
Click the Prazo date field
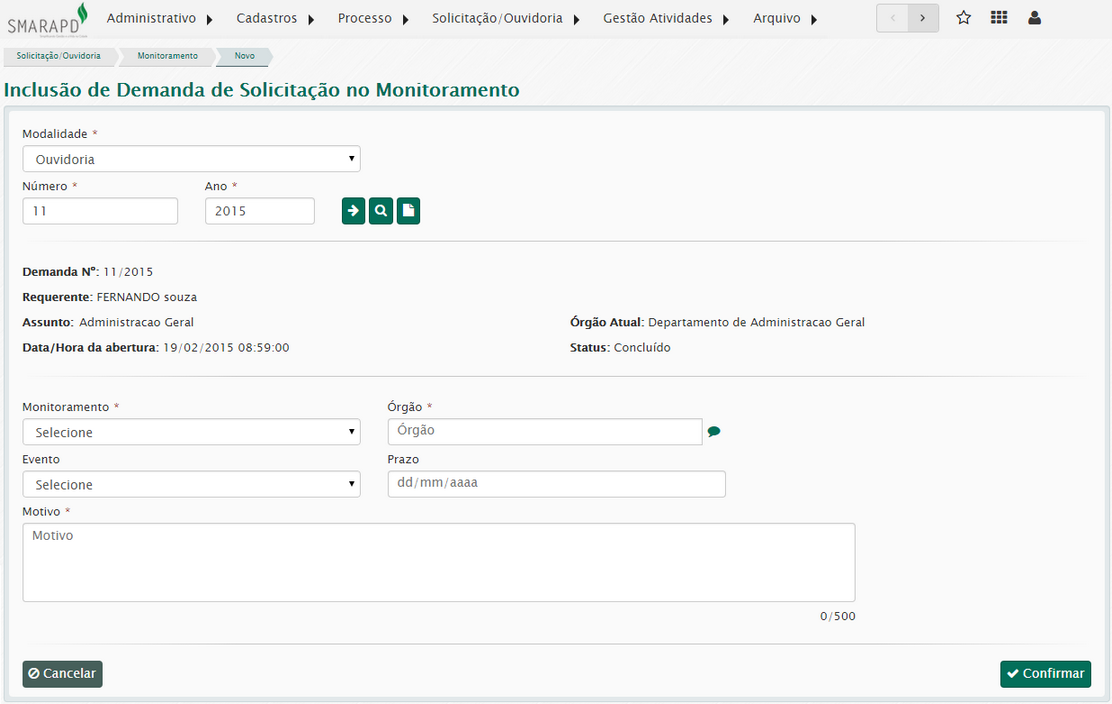(556, 484)
